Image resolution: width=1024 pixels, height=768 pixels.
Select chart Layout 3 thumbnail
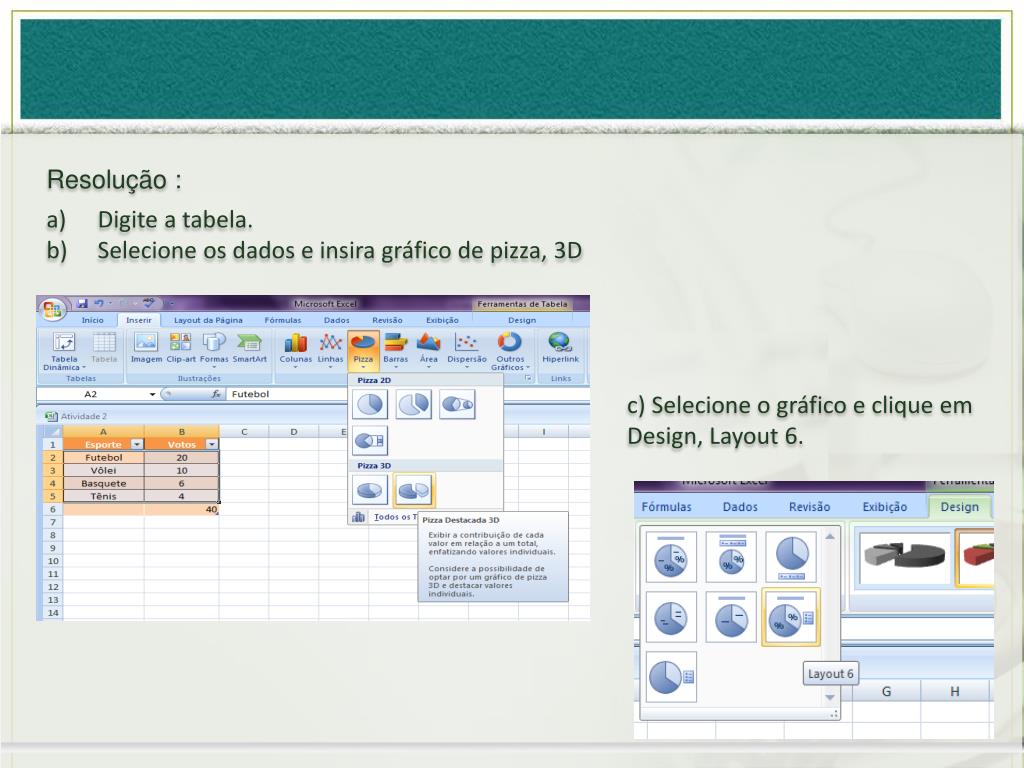pos(791,556)
